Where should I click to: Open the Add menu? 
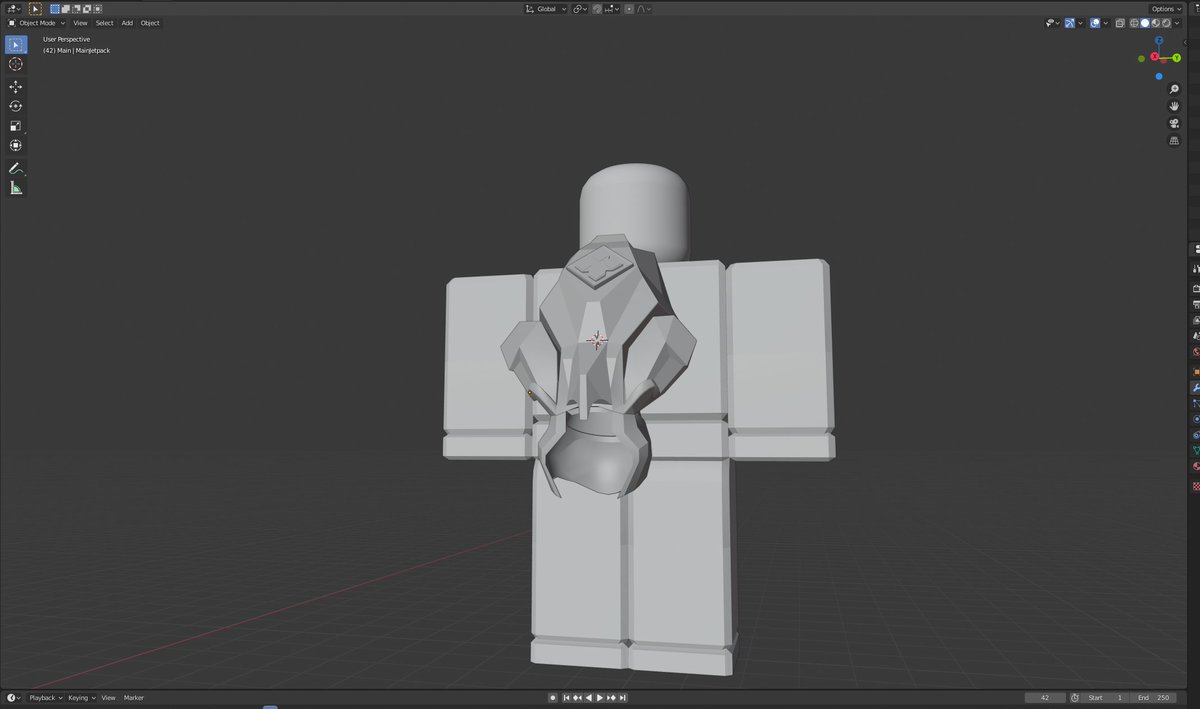click(x=127, y=23)
